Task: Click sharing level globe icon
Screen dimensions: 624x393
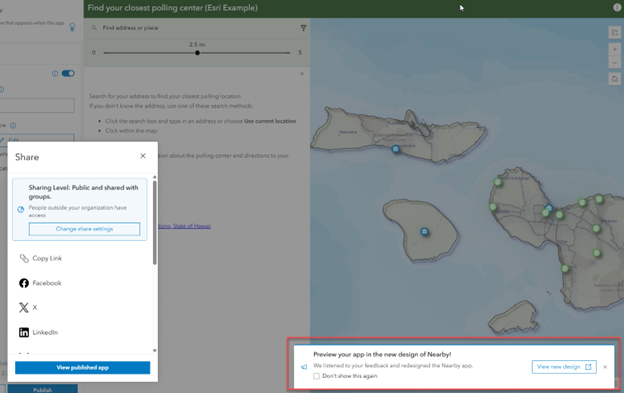Action: [x=21, y=210]
